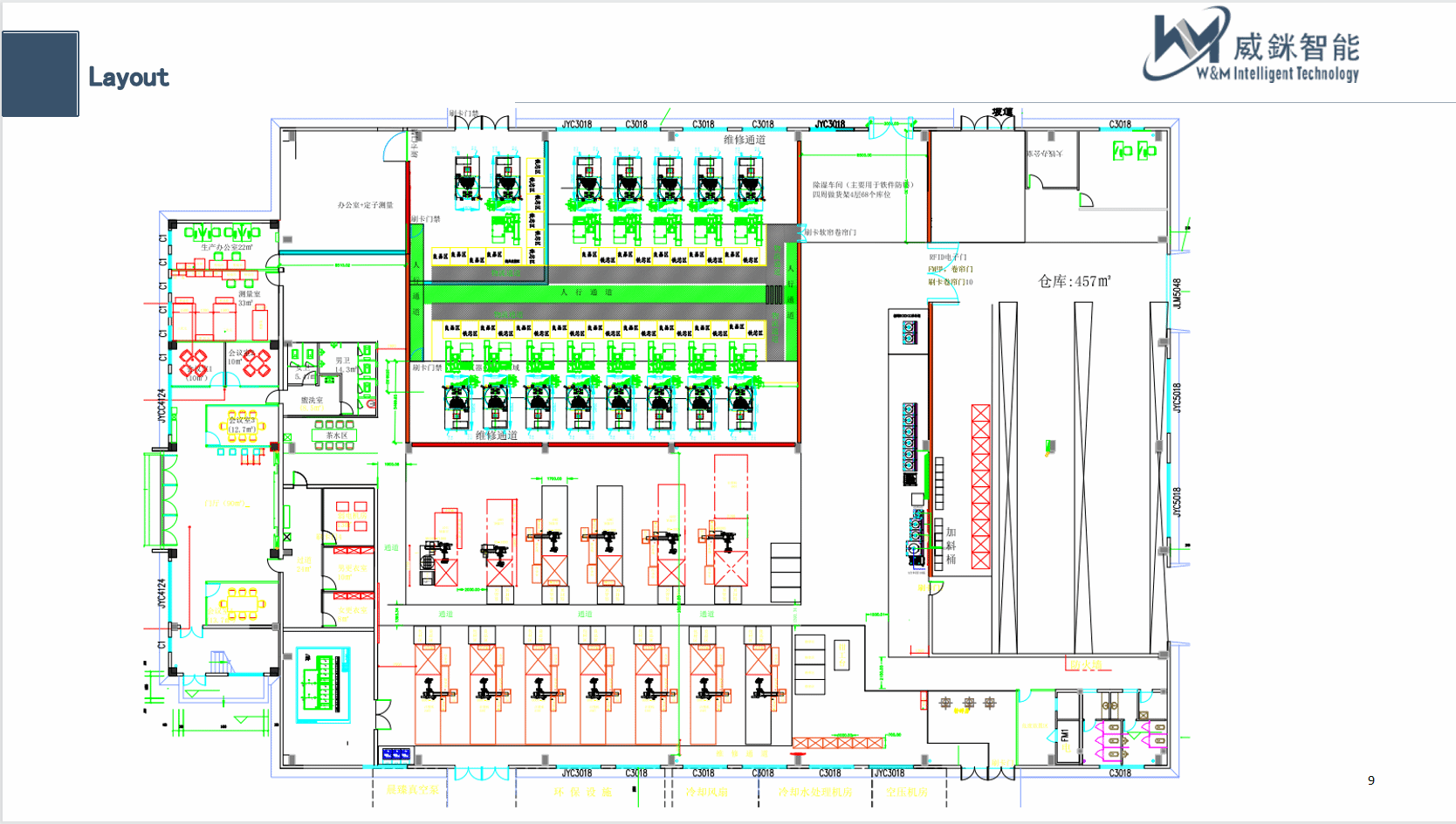1456x824 pixels.
Task: Click the W&M Intelligent Technology logo
Action: pos(1252,46)
